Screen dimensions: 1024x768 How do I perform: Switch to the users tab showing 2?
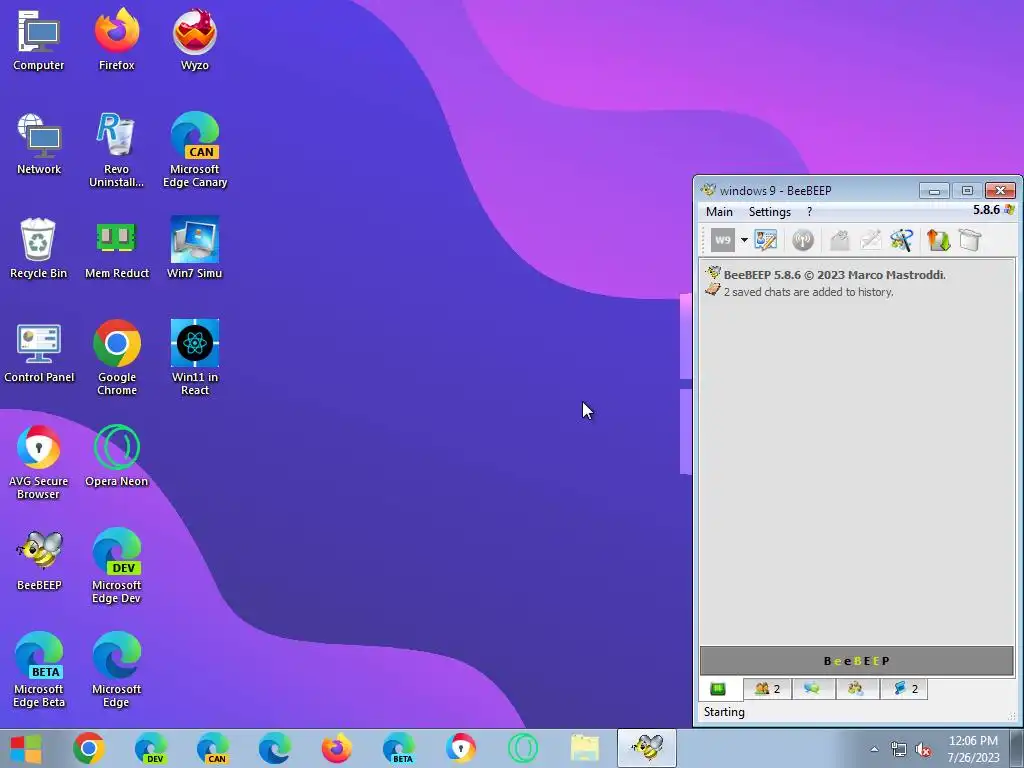click(x=767, y=688)
